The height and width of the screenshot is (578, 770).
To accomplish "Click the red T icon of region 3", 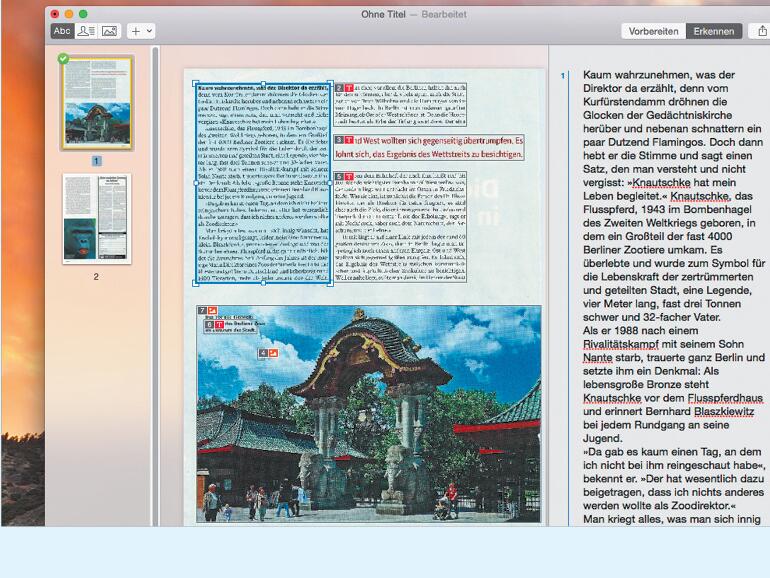I will (x=349, y=140).
